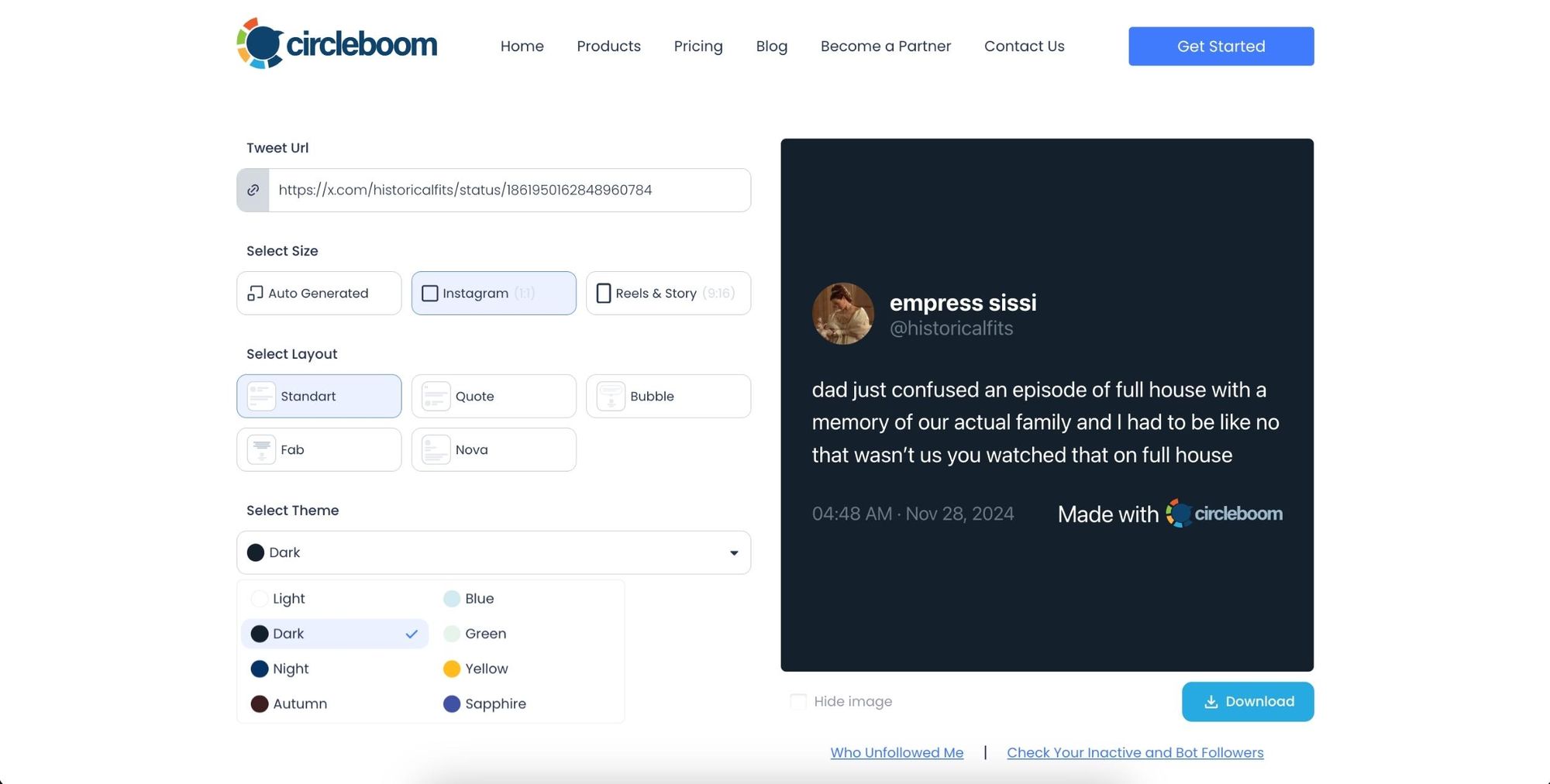
Task: Pick the Yellow theme option
Action: (527, 669)
